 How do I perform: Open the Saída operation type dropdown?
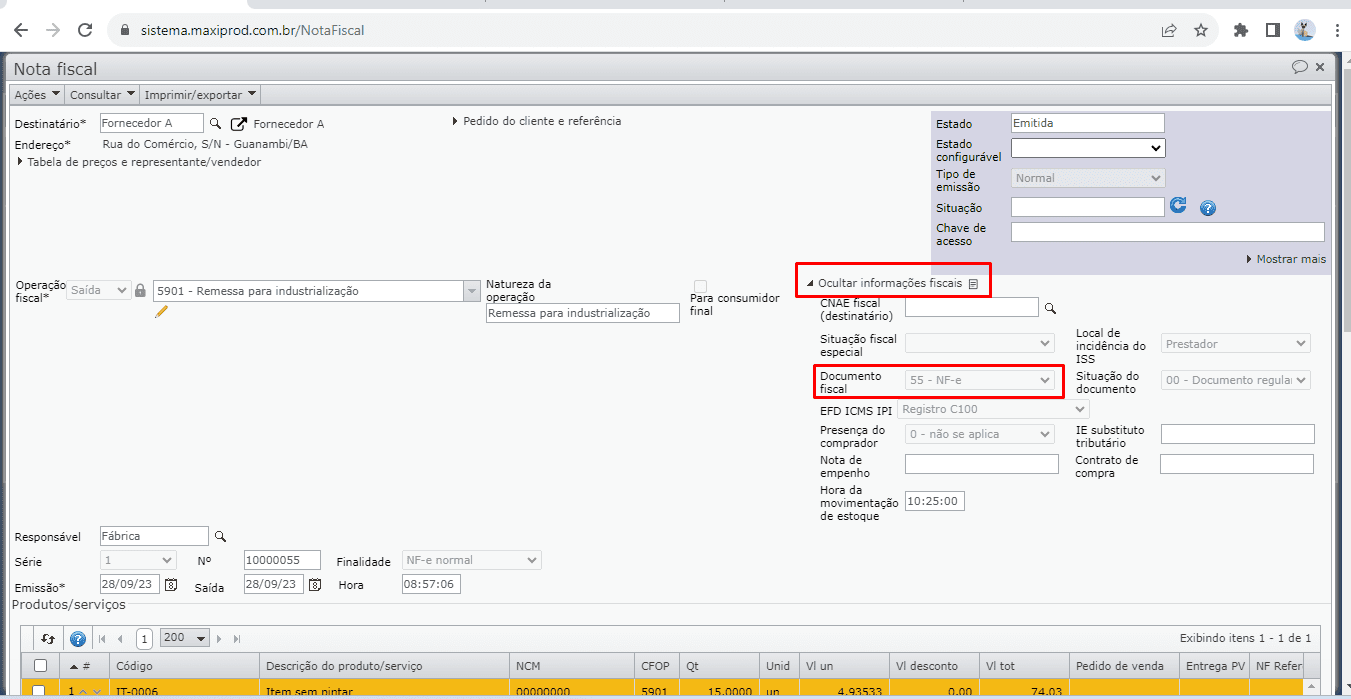[x=99, y=290]
